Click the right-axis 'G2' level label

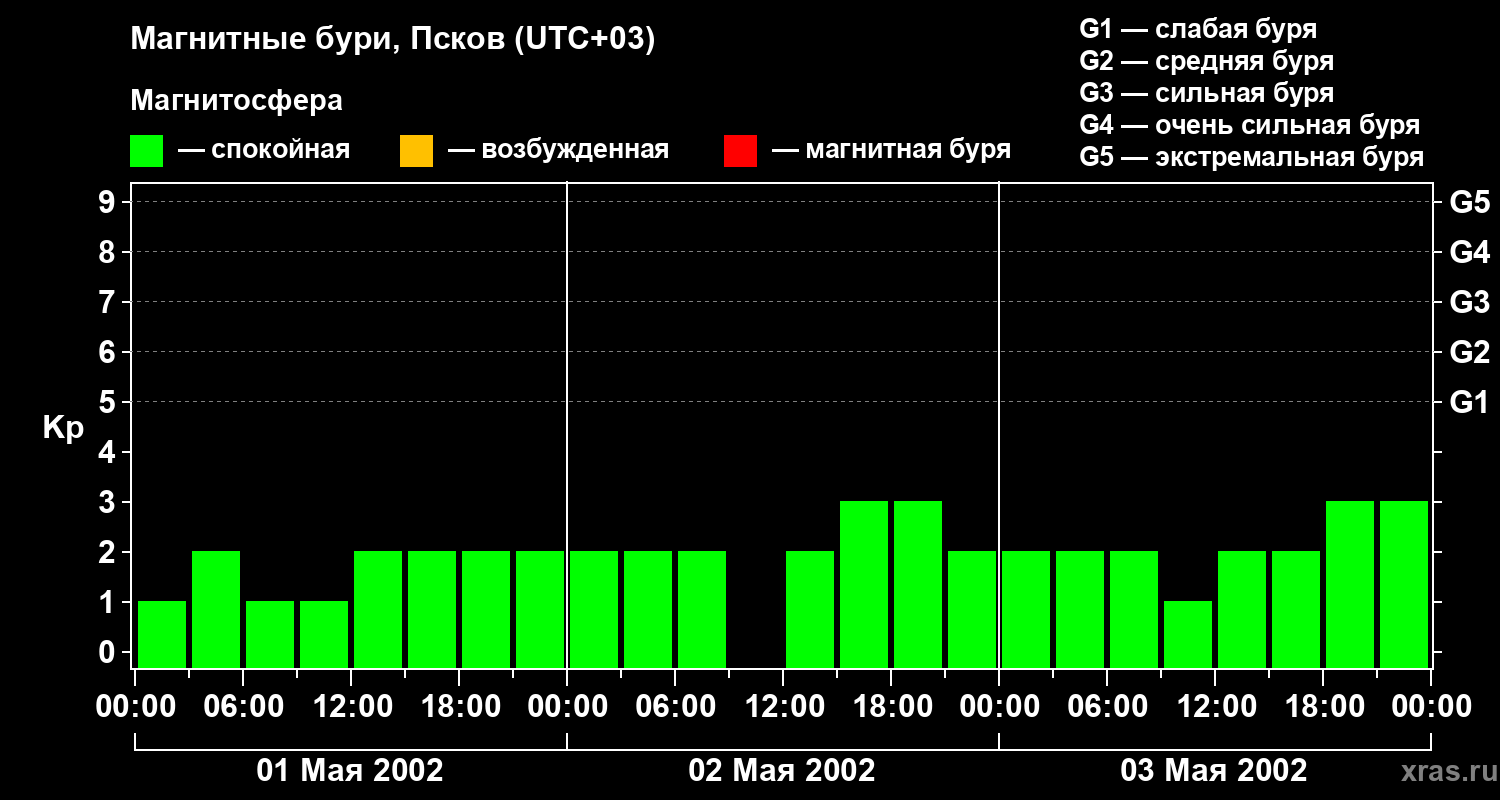click(x=1469, y=352)
